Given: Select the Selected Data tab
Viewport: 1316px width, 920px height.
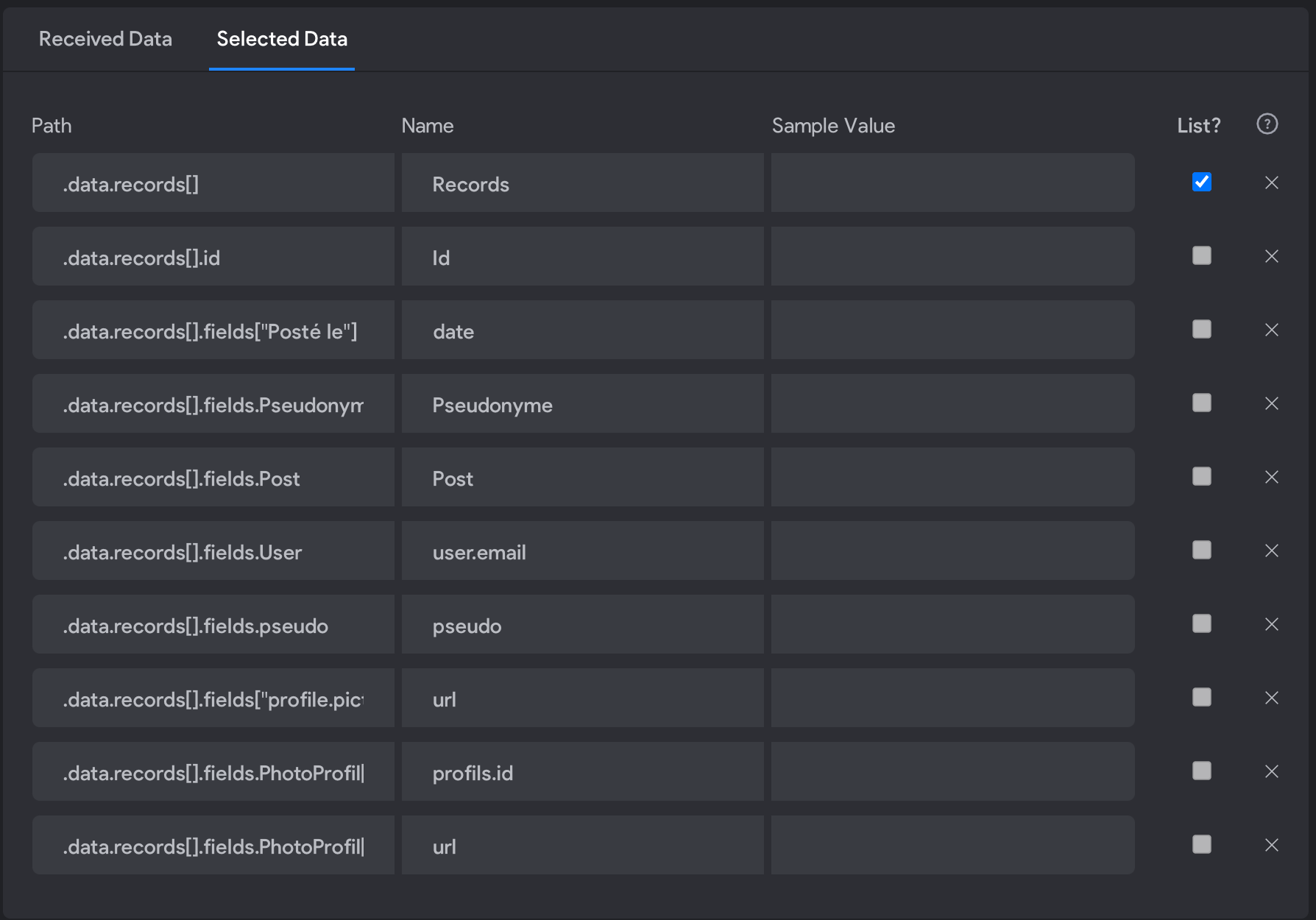Looking at the screenshot, I should click(282, 39).
